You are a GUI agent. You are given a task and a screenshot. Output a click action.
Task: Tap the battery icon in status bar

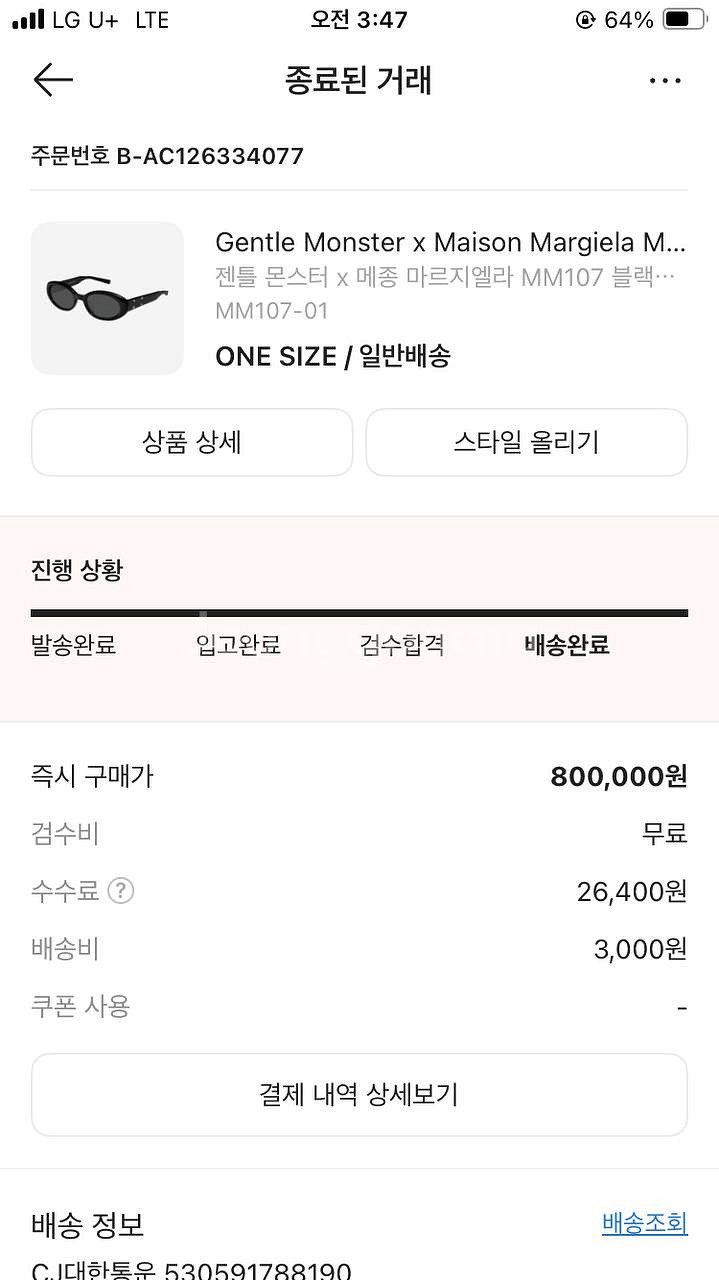[684, 20]
